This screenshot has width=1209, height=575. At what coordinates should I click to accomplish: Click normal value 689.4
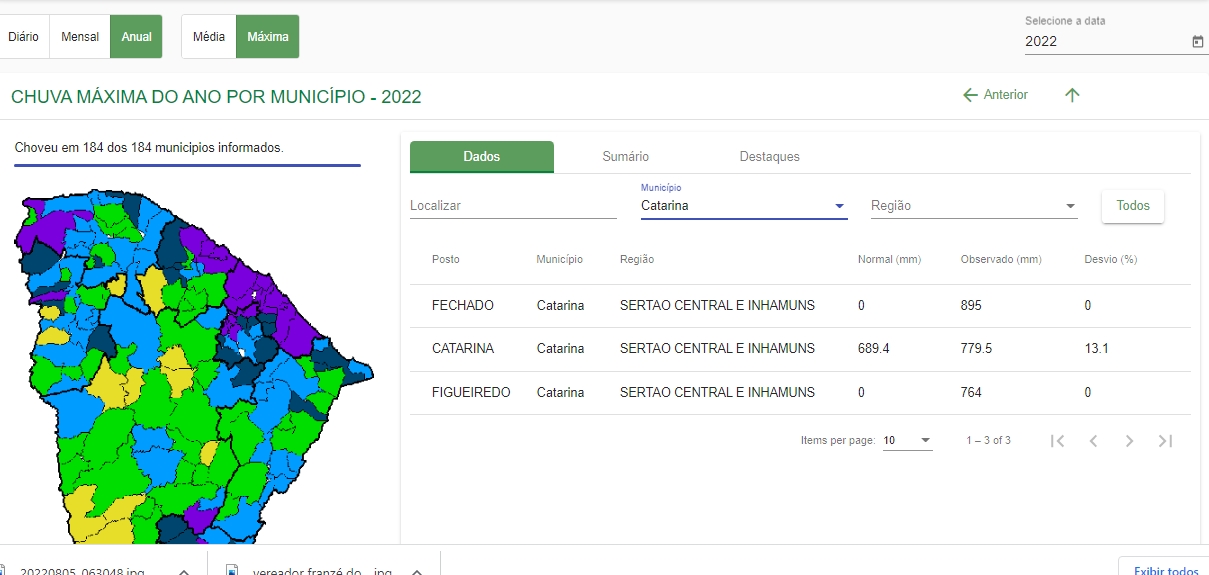click(874, 349)
